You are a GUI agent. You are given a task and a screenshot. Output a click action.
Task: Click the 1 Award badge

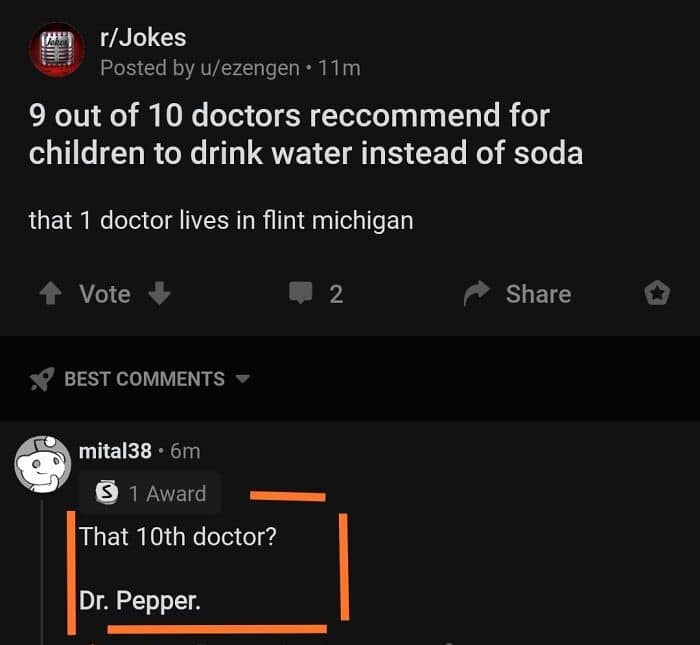[150, 493]
